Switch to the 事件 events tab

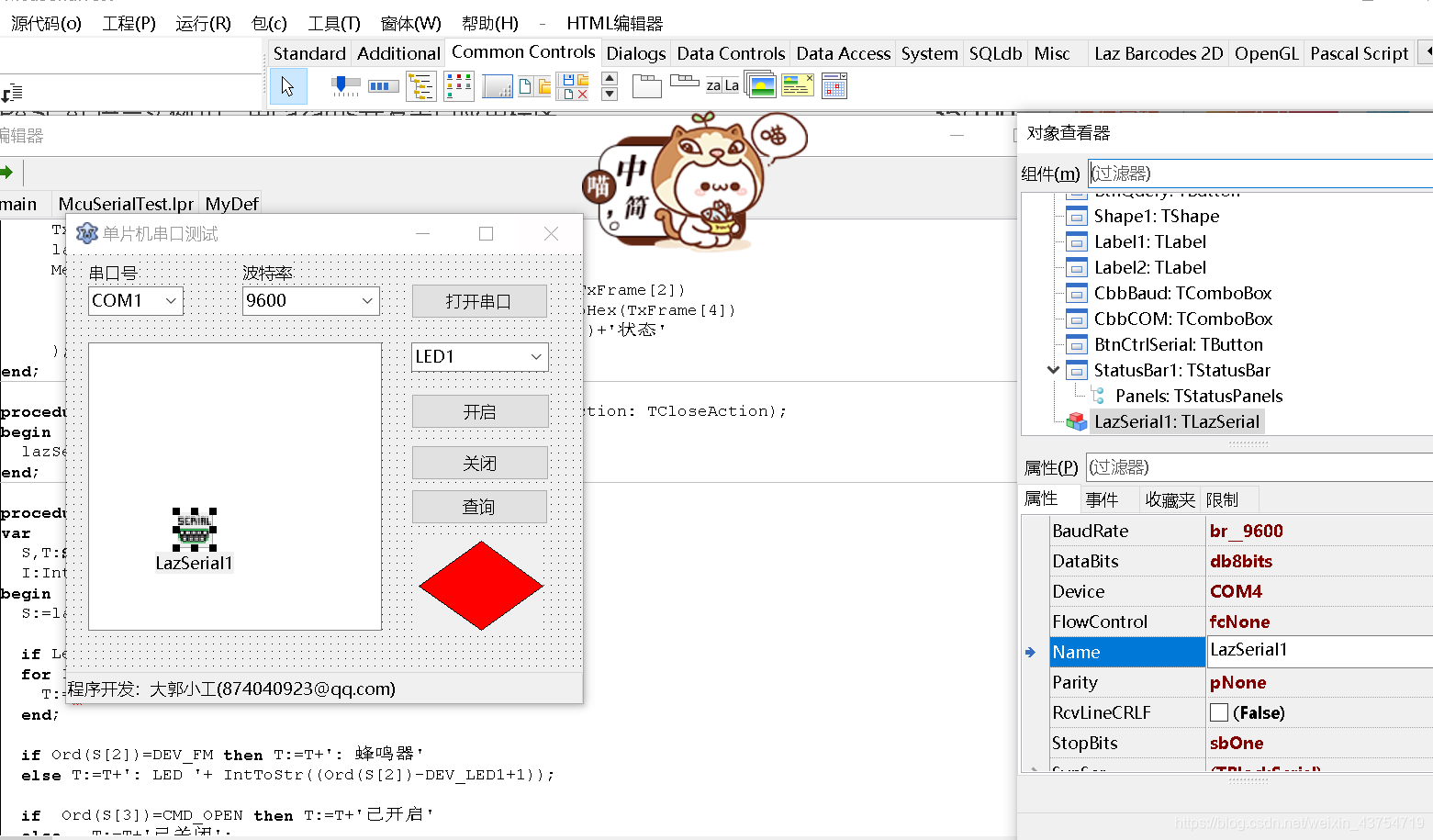click(x=1102, y=499)
